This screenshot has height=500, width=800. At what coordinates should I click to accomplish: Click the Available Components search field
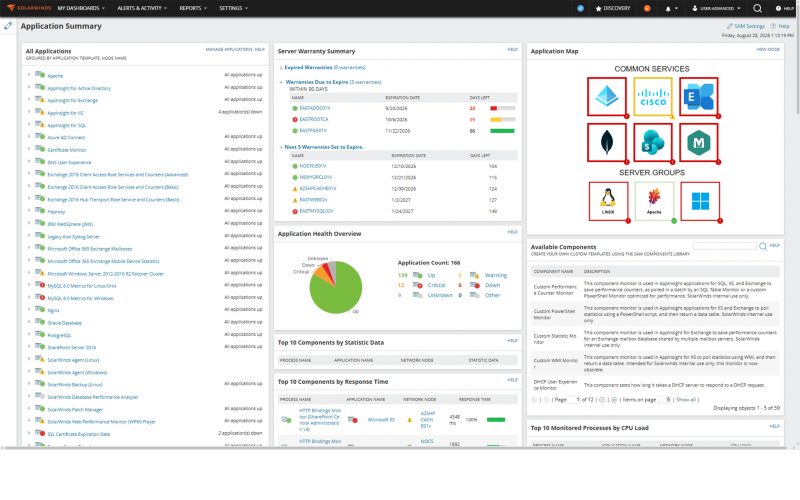tap(724, 246)
